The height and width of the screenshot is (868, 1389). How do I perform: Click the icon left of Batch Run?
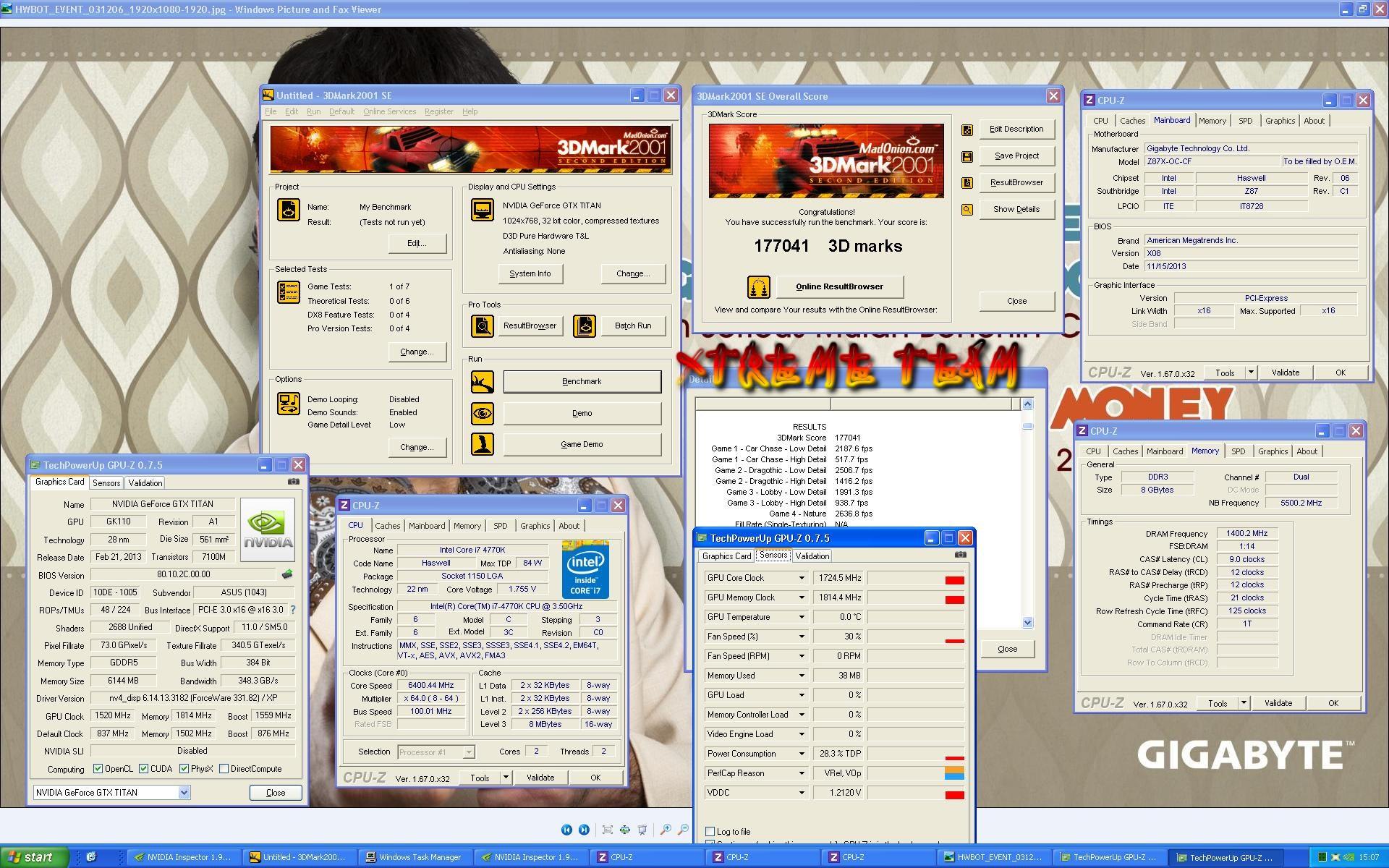(584, 325)
